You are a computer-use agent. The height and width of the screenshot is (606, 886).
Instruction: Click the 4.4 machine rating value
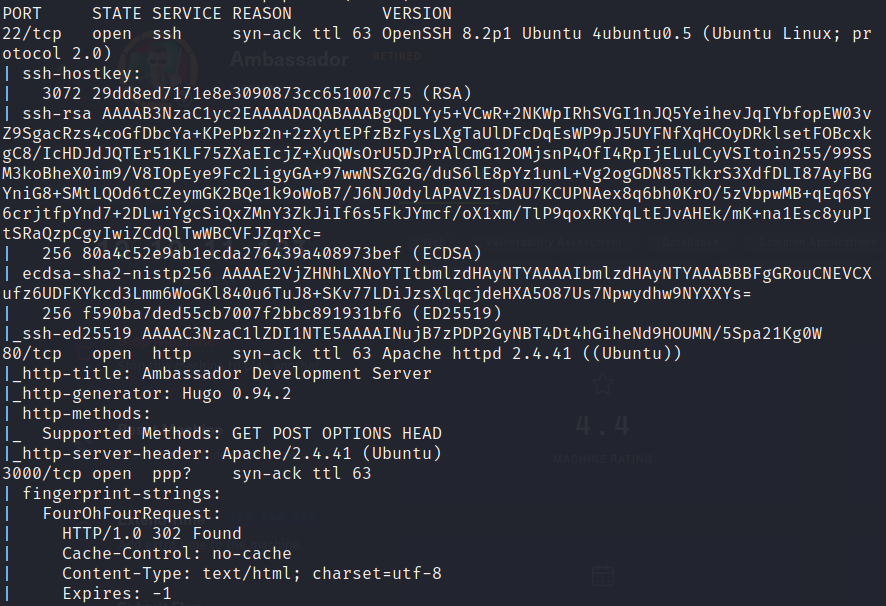coord(602,426)
